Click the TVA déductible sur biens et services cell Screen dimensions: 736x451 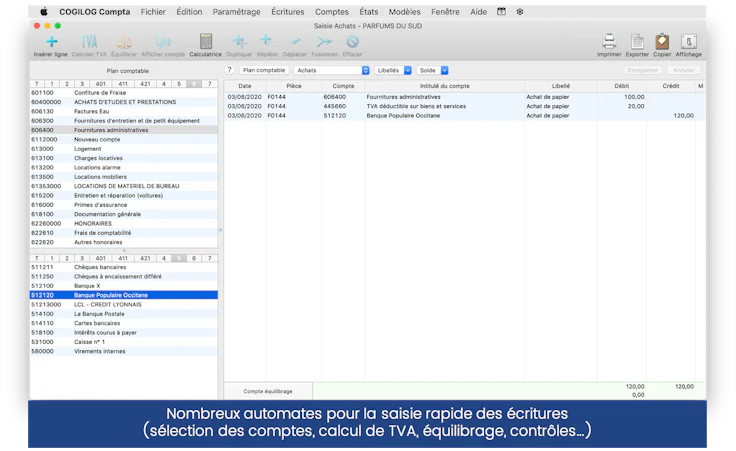(x=445, y=106)
